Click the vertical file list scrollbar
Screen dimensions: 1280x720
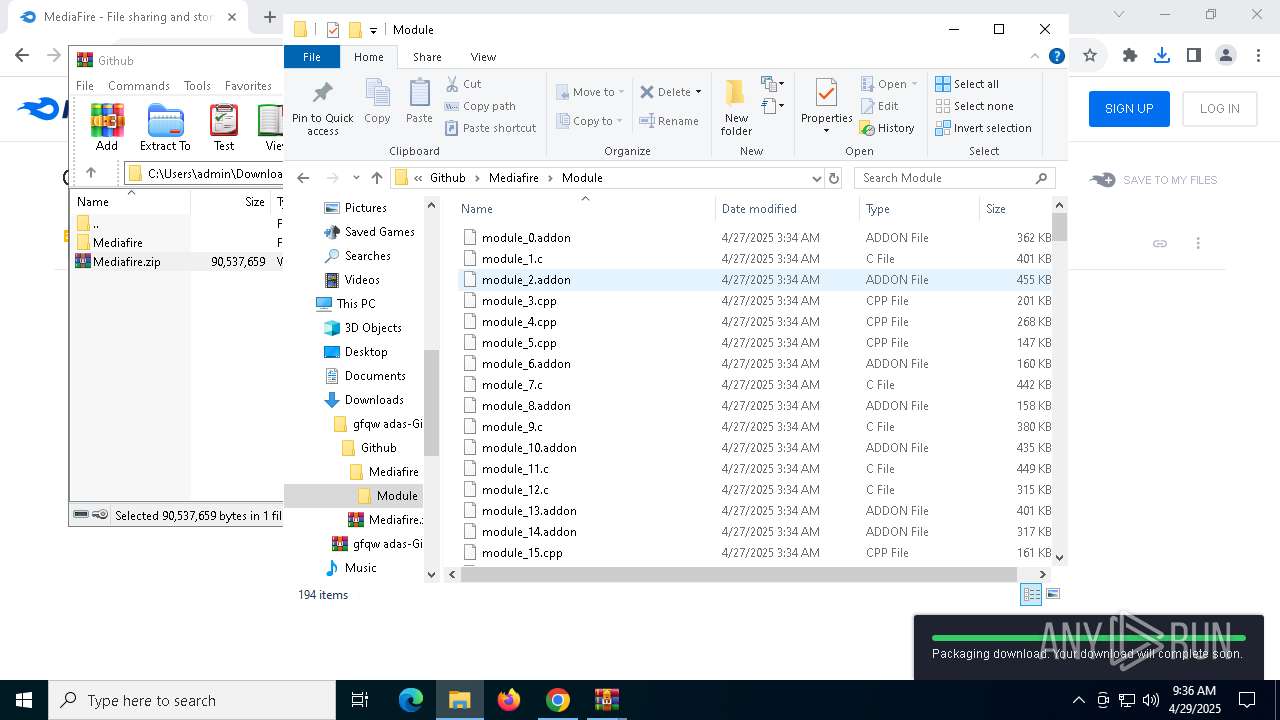(x=1059, y=229)
